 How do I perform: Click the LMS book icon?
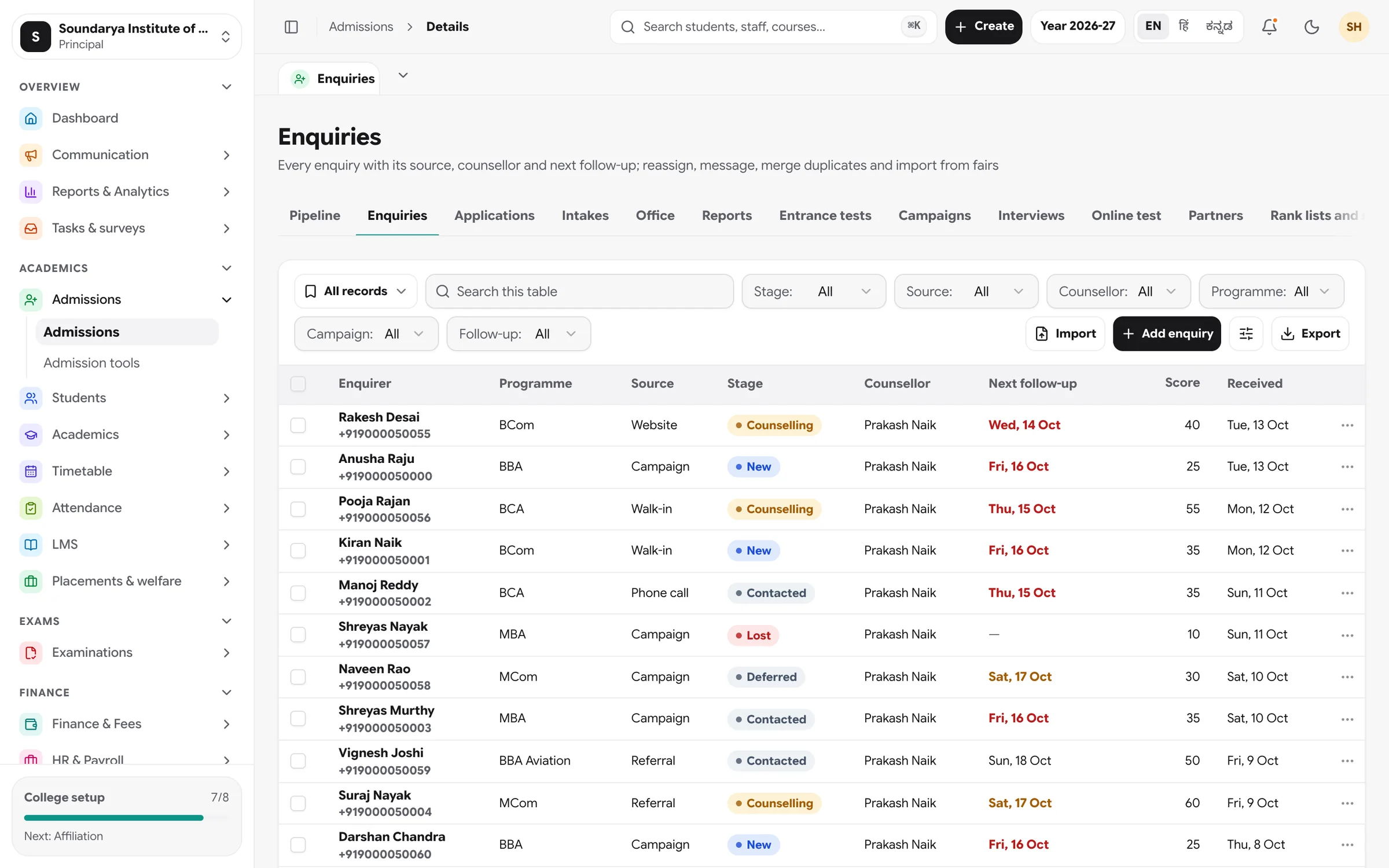click(x=31, y=545)
